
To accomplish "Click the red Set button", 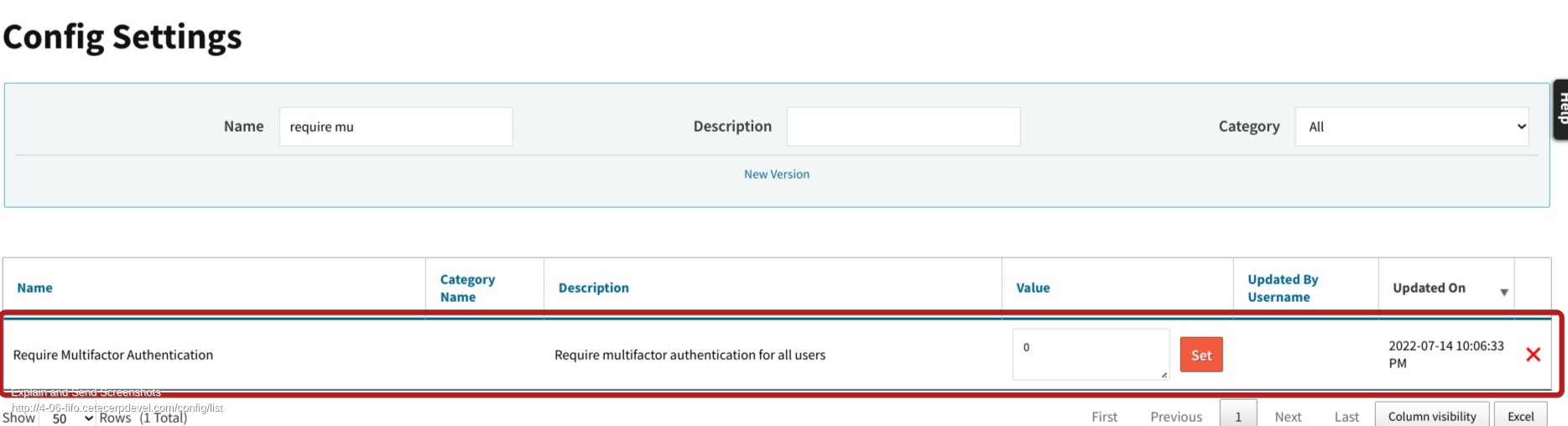I will tap(1201, 355).
